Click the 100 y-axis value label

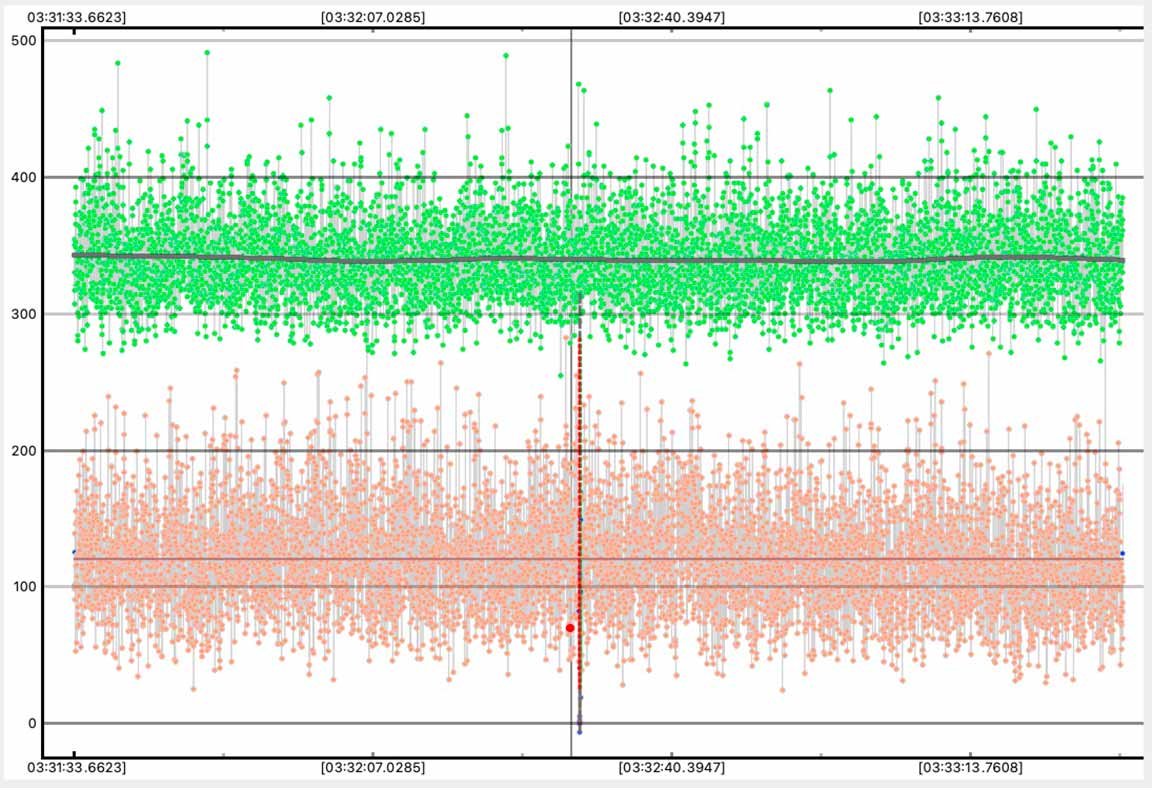(x=23, y=587)
